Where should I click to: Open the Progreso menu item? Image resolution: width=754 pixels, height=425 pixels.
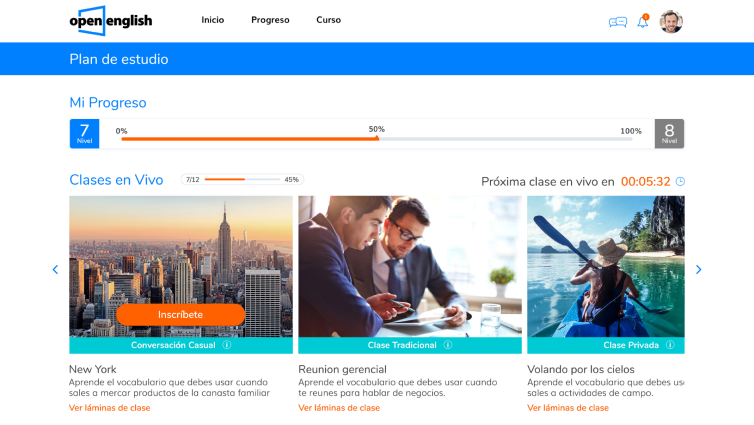pyautogui.click(x=270, y=20)
